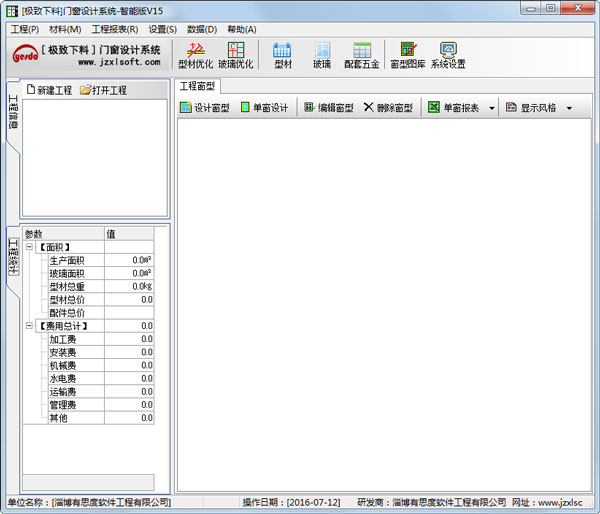The height and width of the screenshot is (514, 600).
Task: Click the application icon in title bar
Action: (x=12, y=11)
